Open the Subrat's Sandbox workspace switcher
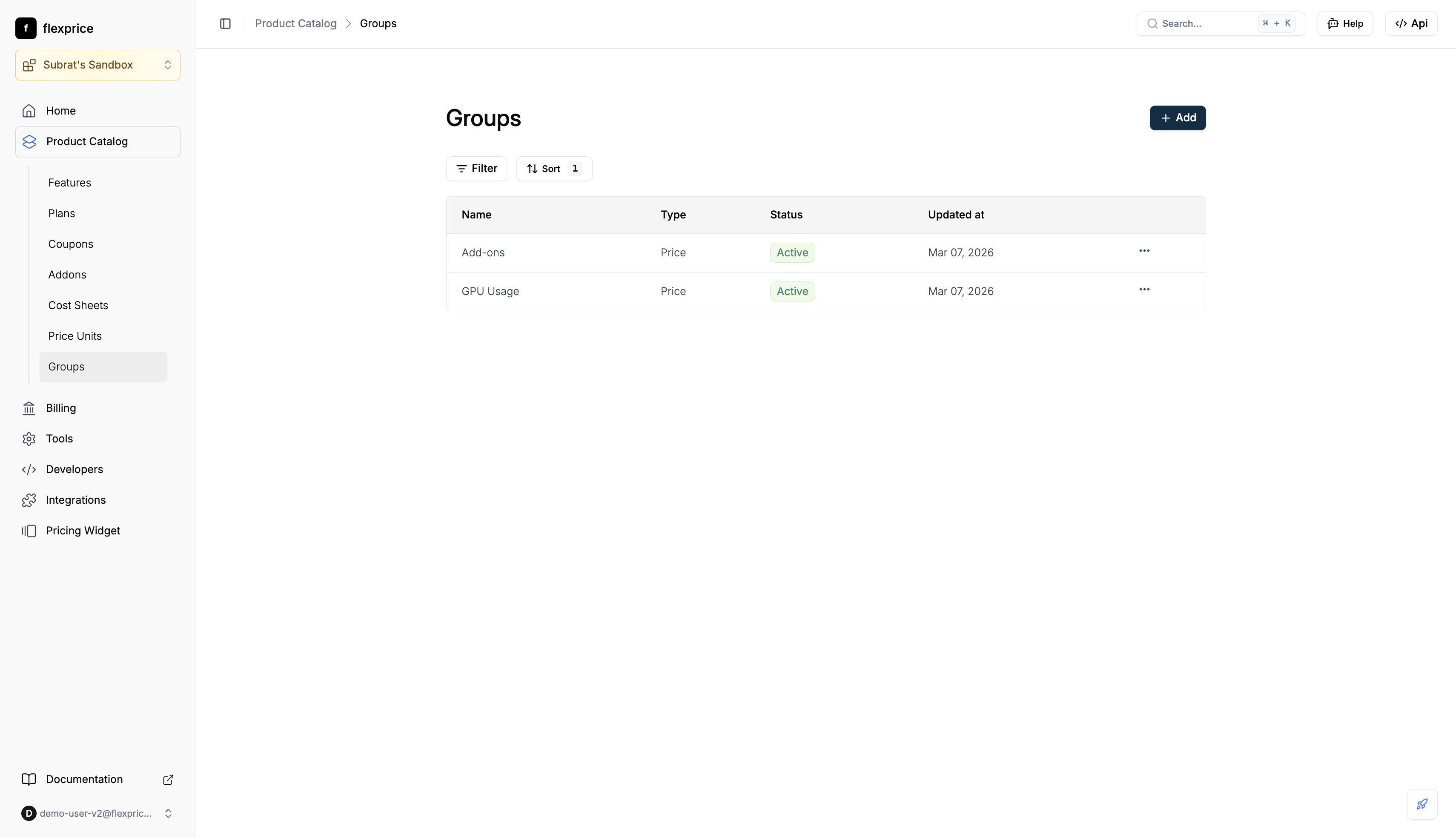 pyautogui.click(x=97, y=64)
